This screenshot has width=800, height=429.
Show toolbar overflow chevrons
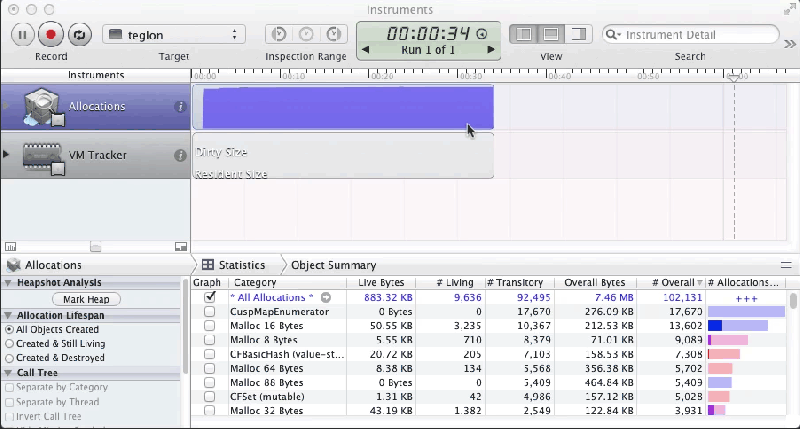pyautogui.click(x=790, y=44)
